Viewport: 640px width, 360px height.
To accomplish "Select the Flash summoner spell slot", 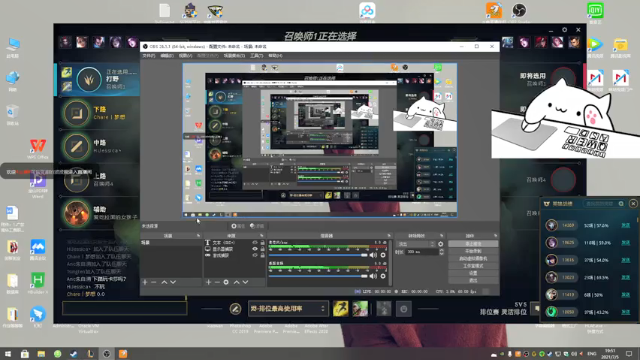I will (340, 309).
